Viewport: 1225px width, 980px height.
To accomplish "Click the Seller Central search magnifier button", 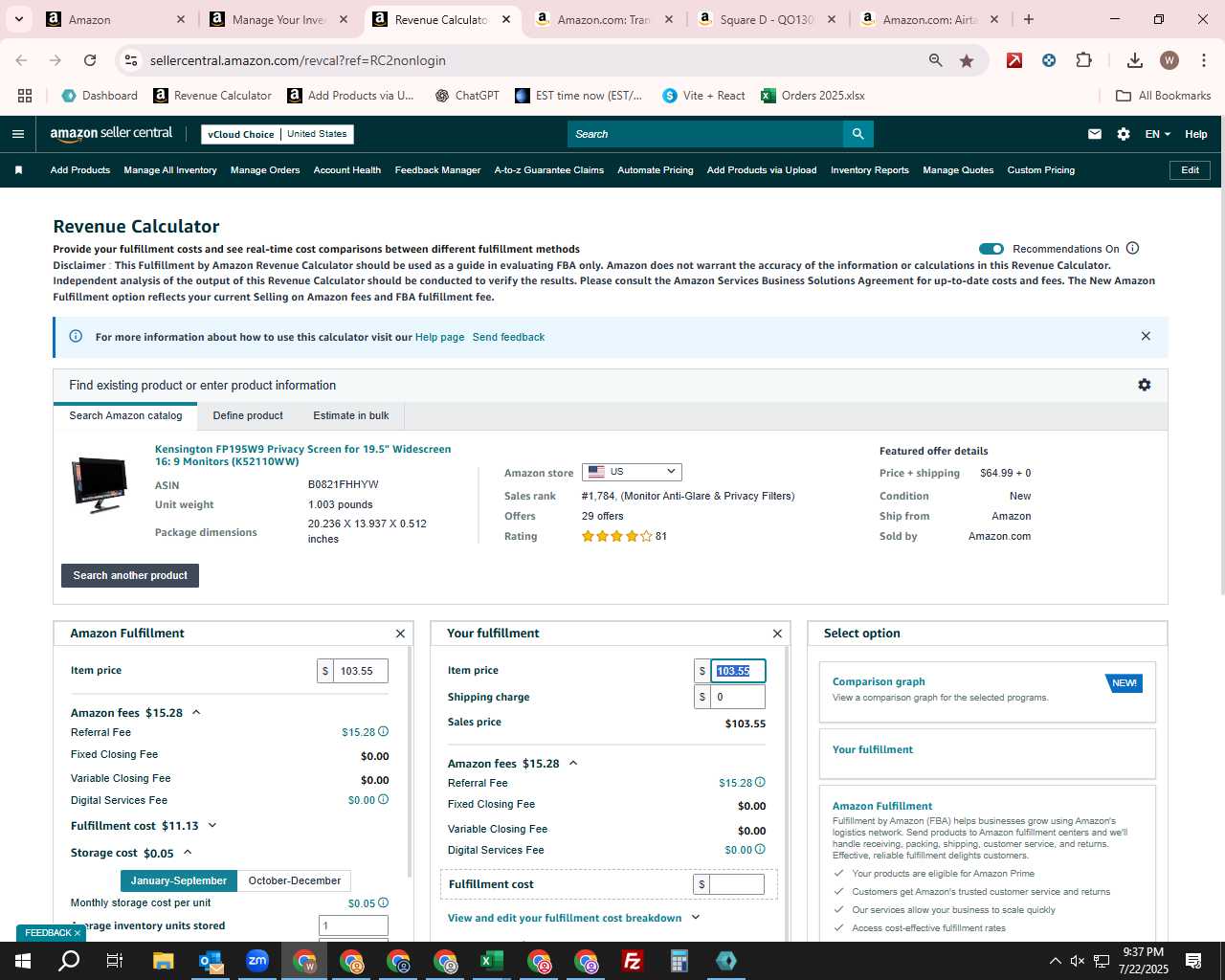I will pyautogui.click(x=858, y=134).
